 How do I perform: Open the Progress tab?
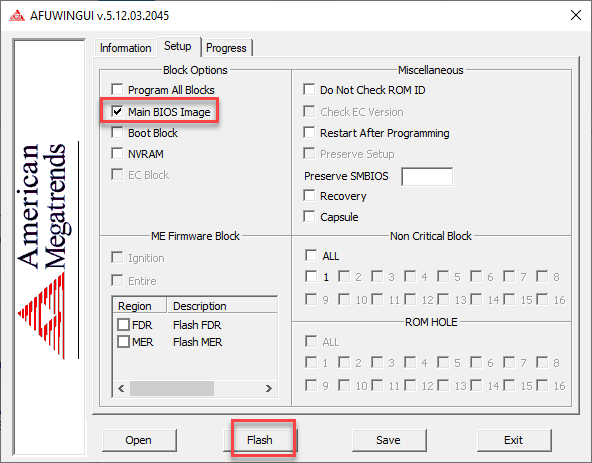tap(226, 48)
